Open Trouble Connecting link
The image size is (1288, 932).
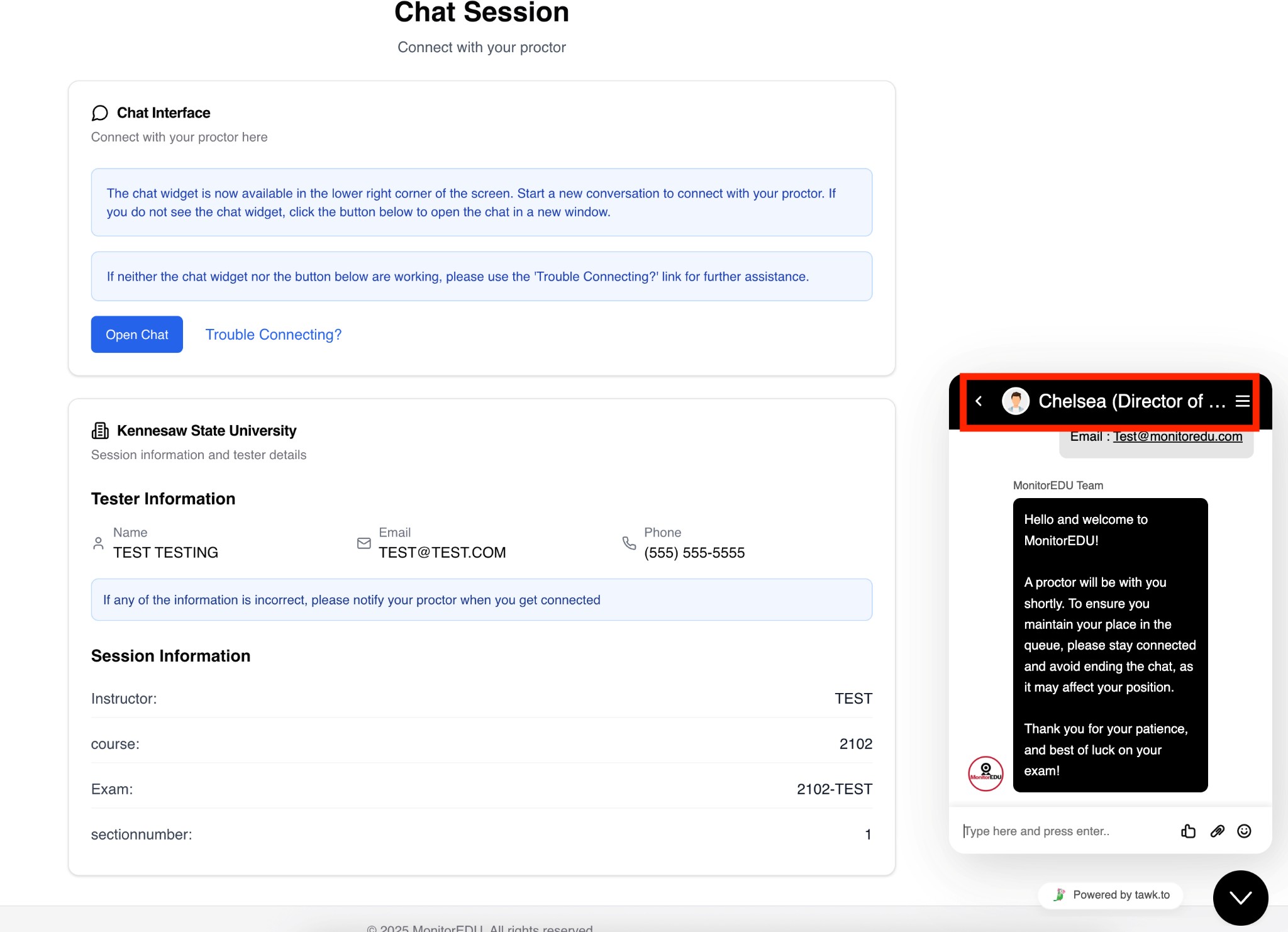(273, 335)
